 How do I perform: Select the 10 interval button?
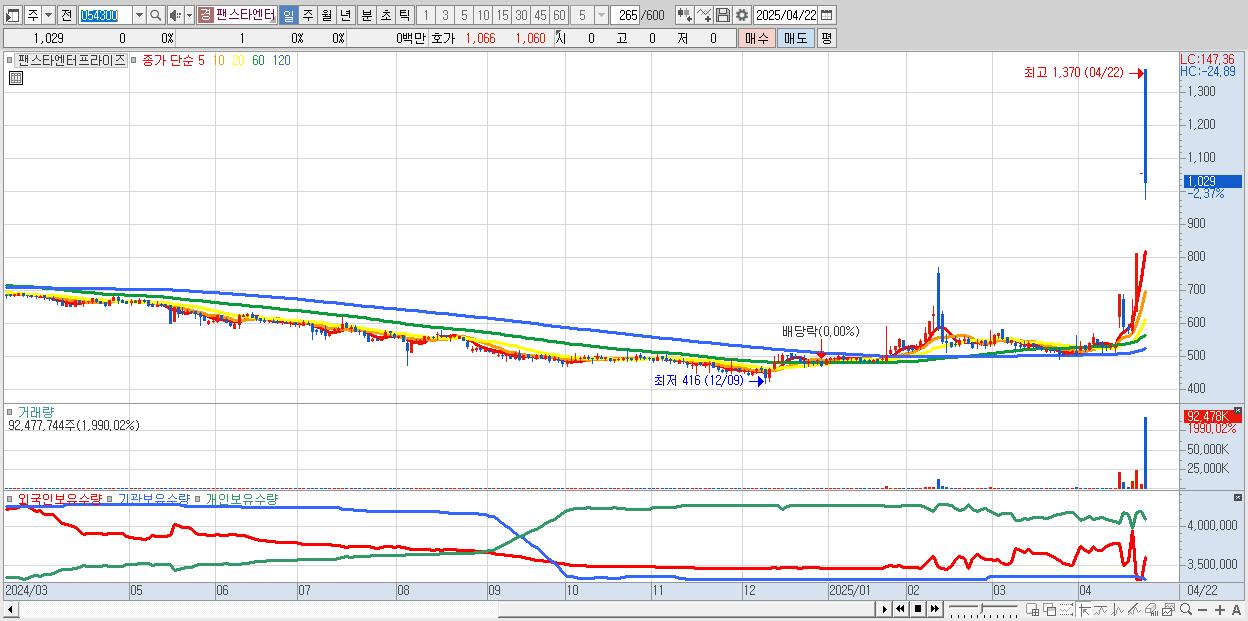point(483,15)
